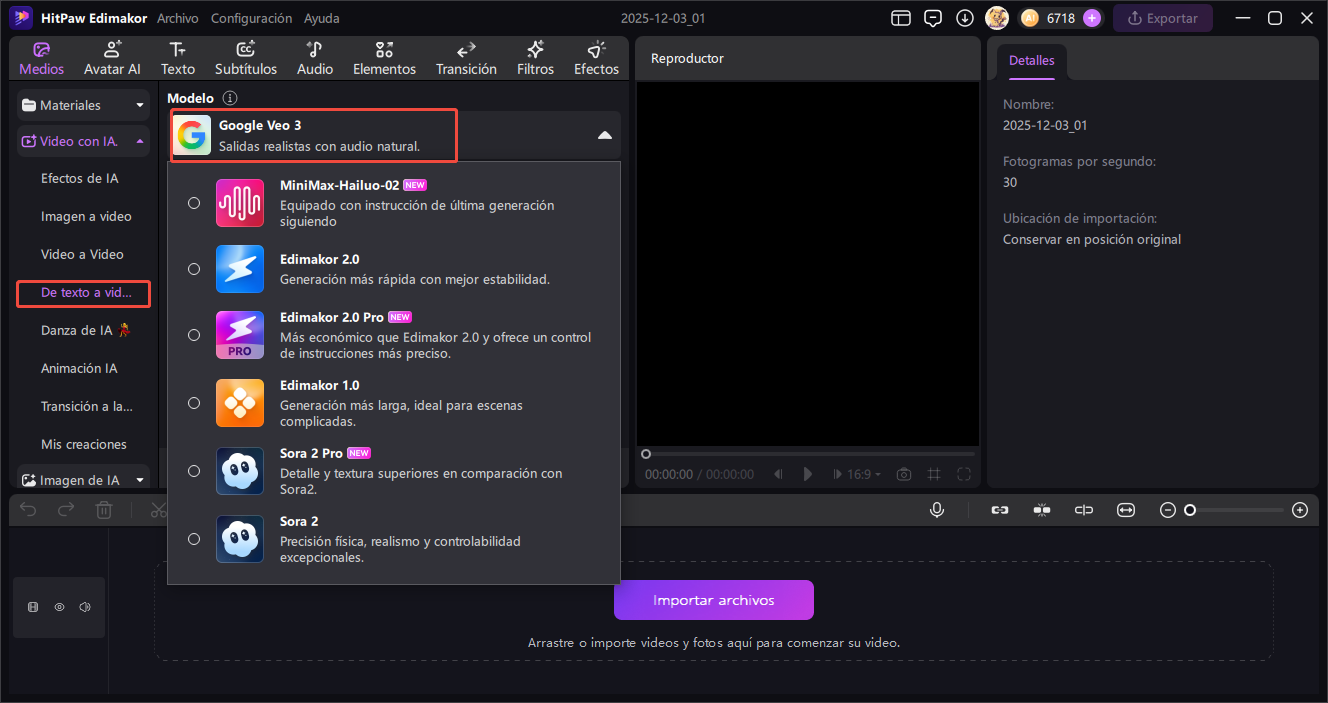1328x703 pixels.
Task: Open the Audio panel
Action: 314,57
